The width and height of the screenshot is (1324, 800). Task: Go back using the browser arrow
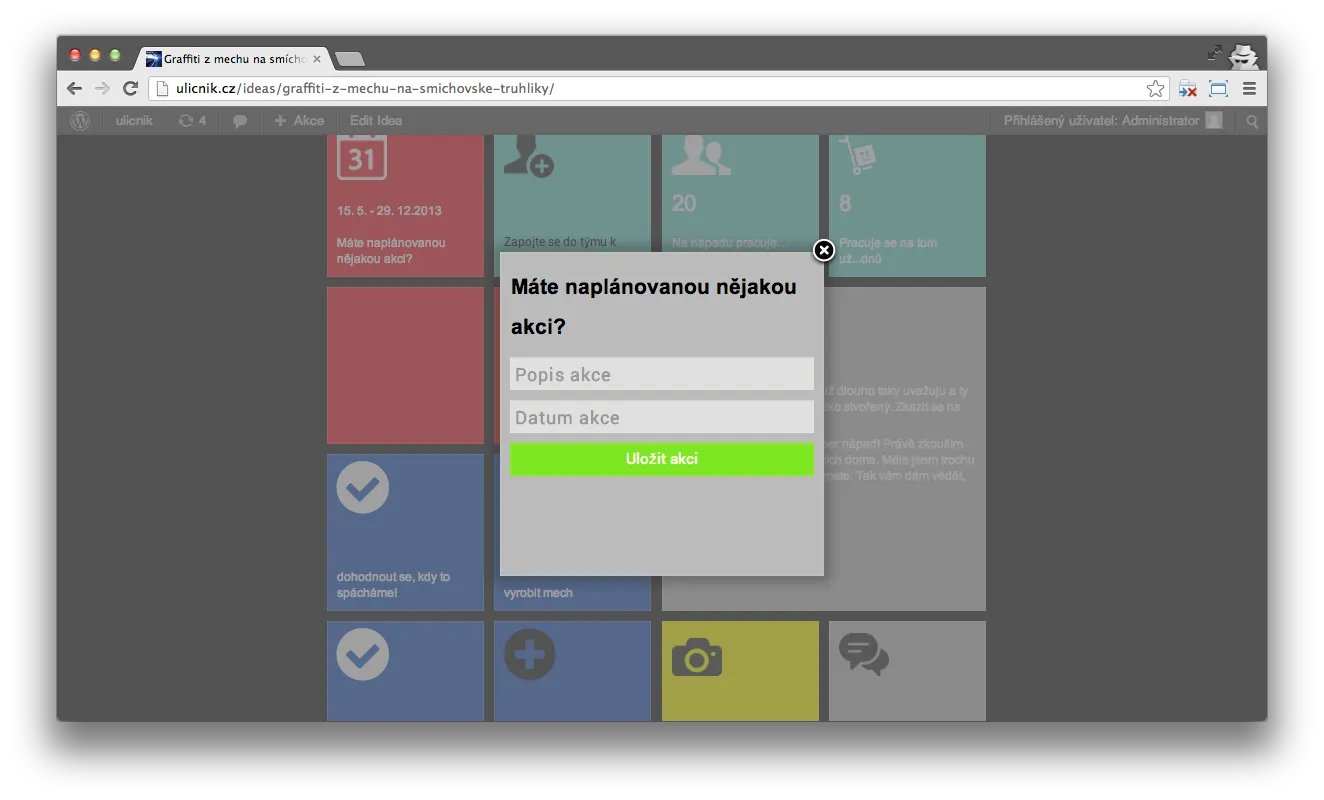[75, 89]
